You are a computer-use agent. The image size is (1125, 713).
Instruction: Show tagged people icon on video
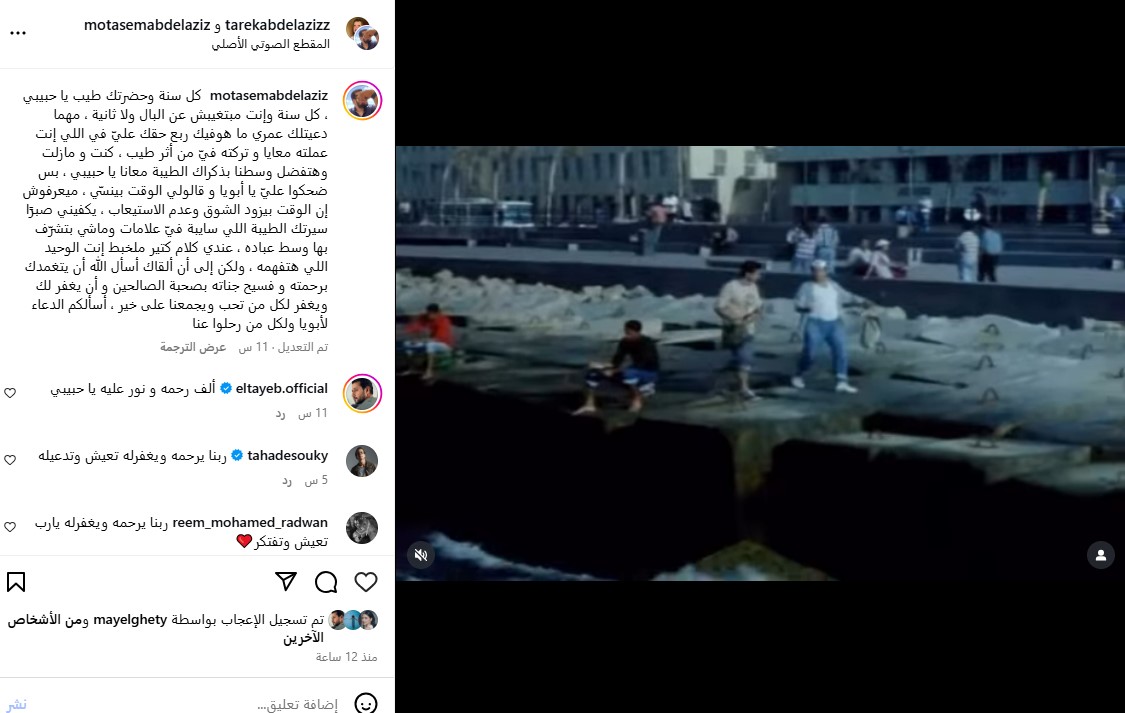1101,554
